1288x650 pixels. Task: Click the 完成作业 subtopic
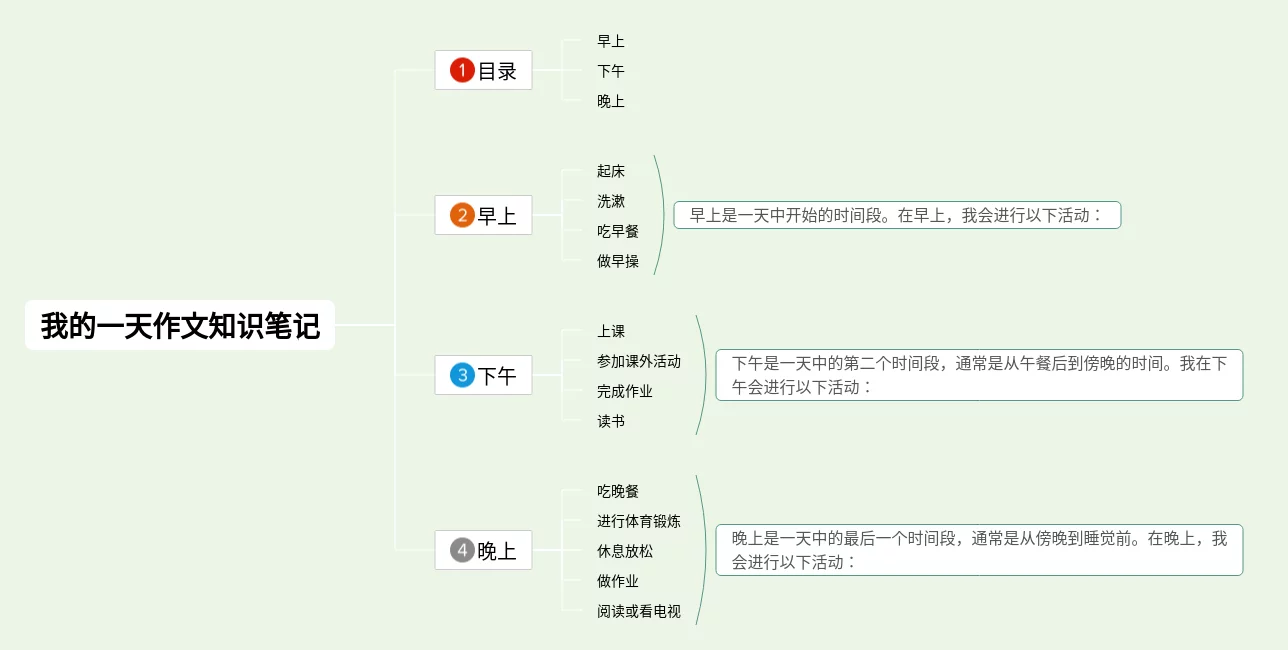(625, 391)
